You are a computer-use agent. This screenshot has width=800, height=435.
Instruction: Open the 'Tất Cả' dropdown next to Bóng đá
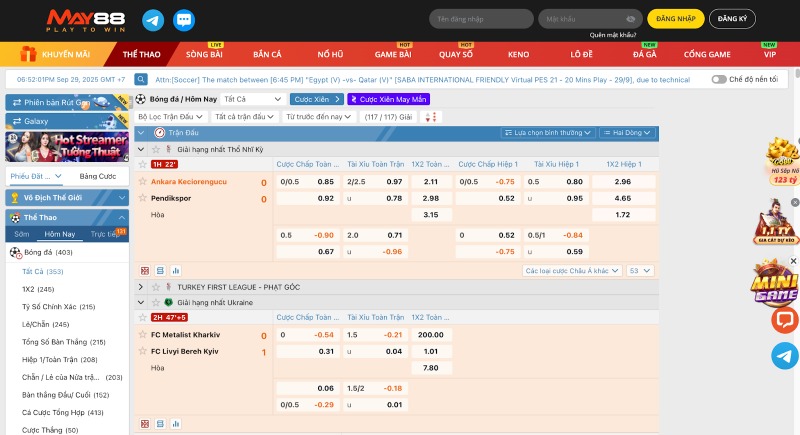tap(252, 99)
